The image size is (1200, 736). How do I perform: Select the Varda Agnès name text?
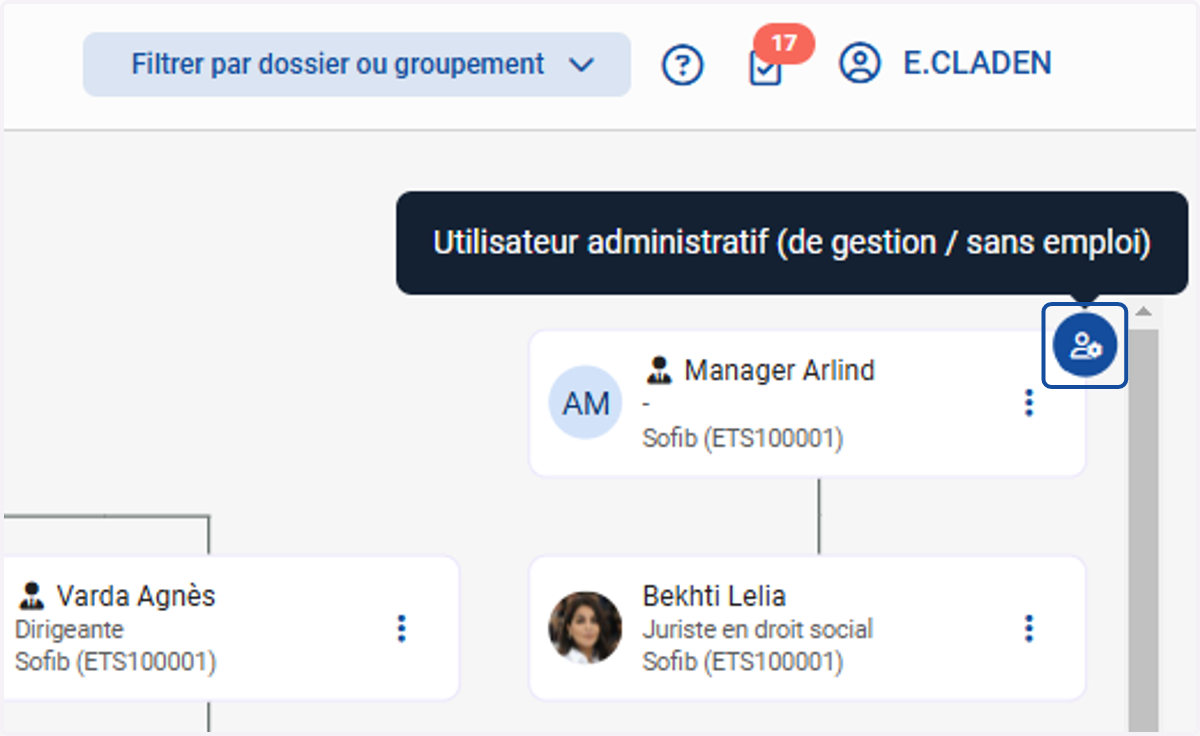[x=135, y=596]
